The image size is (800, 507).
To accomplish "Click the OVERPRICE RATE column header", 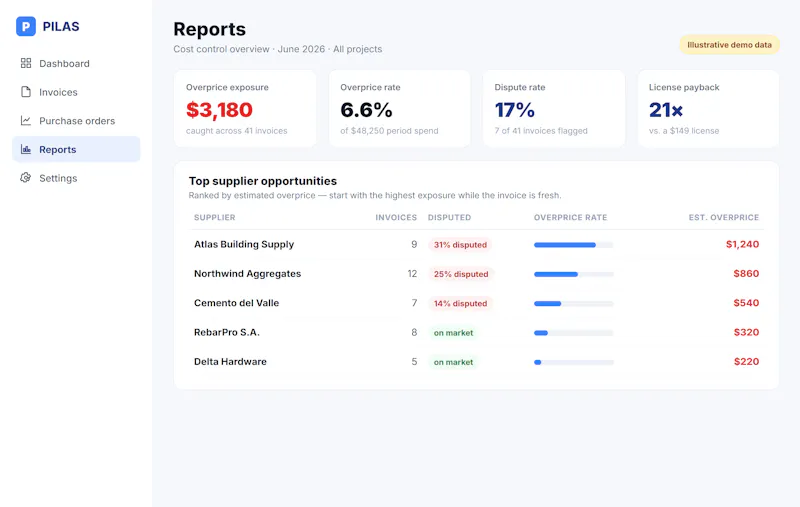I will click(570, 217).
